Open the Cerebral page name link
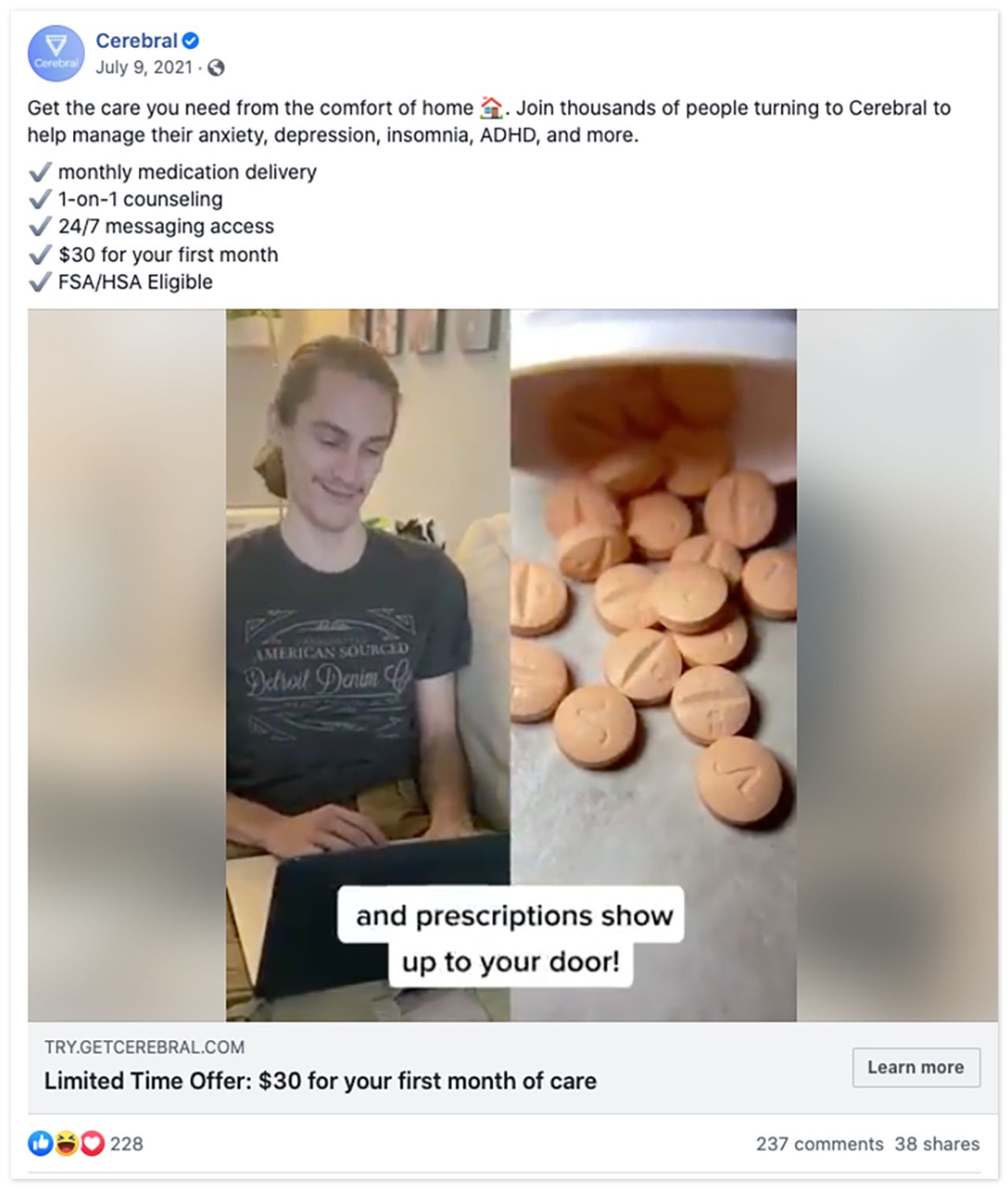The image size is (1008, 1189). tap(136, 40)
